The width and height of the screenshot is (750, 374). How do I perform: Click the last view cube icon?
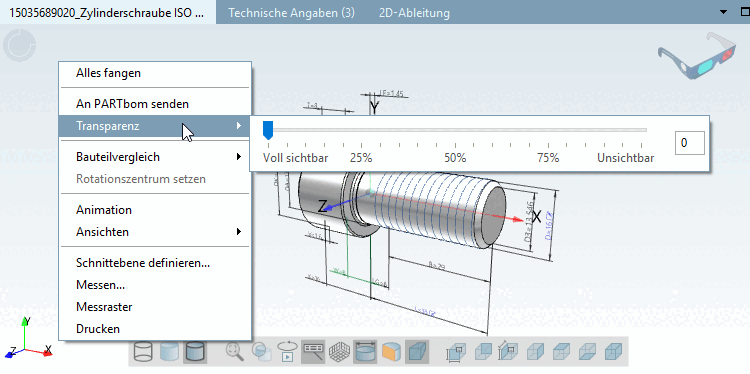(614, 352)
